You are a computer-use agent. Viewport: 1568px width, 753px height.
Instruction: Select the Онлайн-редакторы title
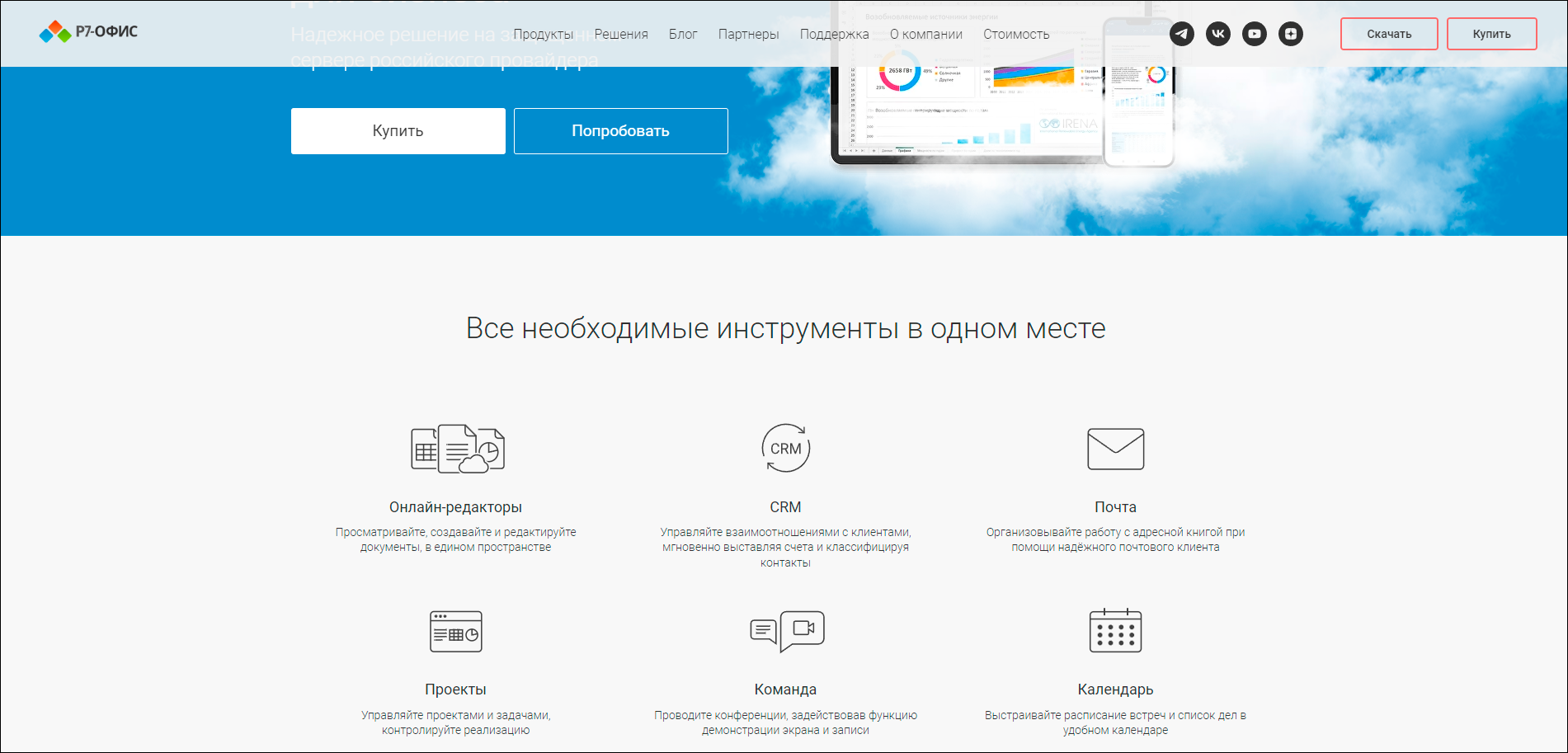point(456,507)
